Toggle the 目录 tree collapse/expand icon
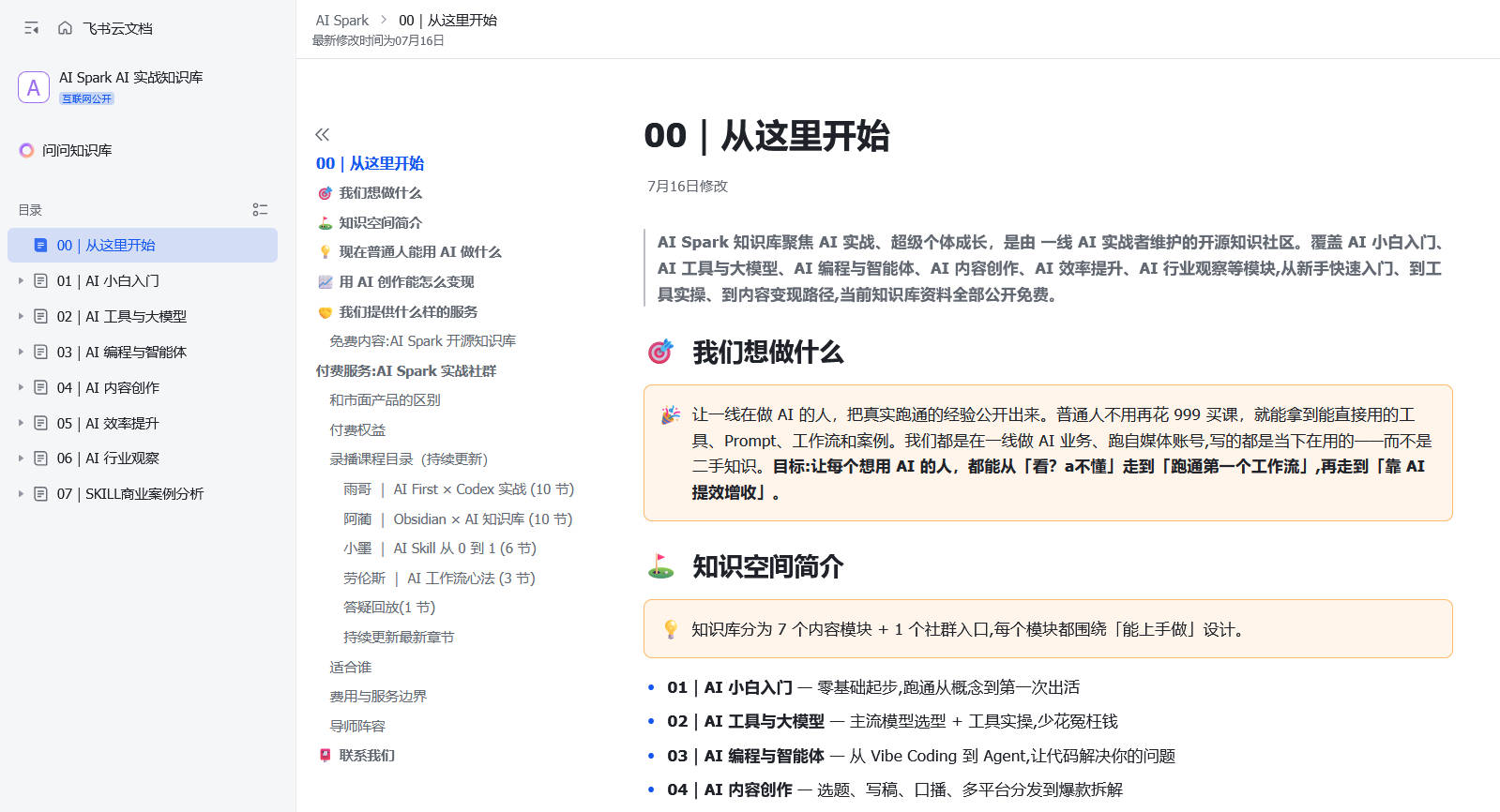Screen dimensions: 1500x812 point(260,210)
